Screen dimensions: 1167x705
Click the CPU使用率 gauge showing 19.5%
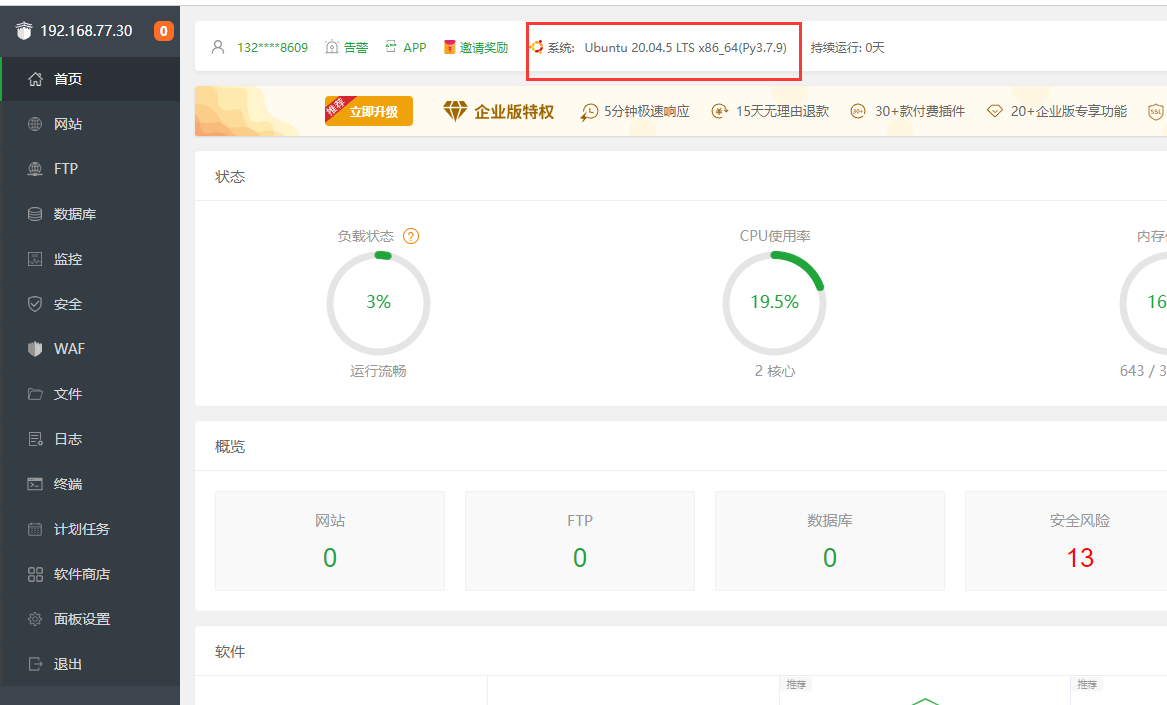774,303
